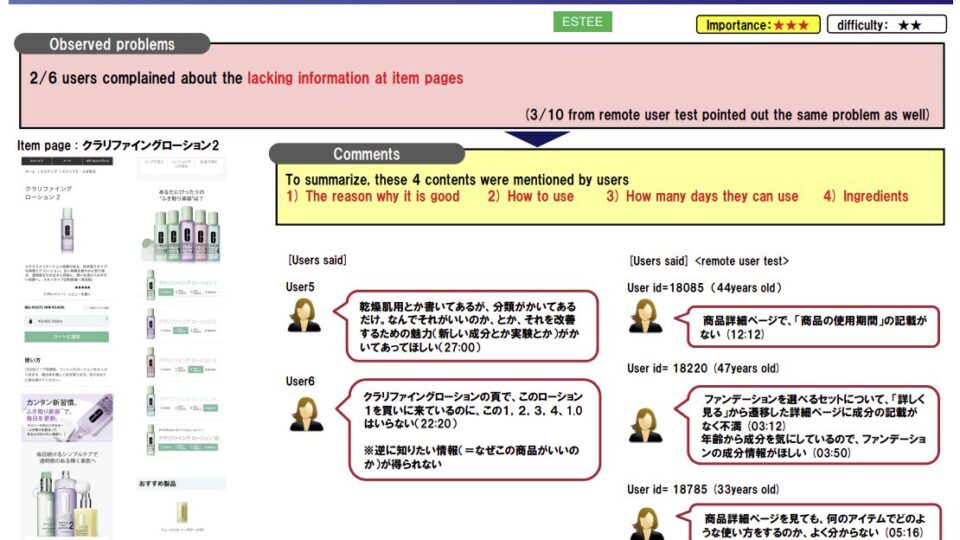Click the User6 avatar icon

coord(306,414)
